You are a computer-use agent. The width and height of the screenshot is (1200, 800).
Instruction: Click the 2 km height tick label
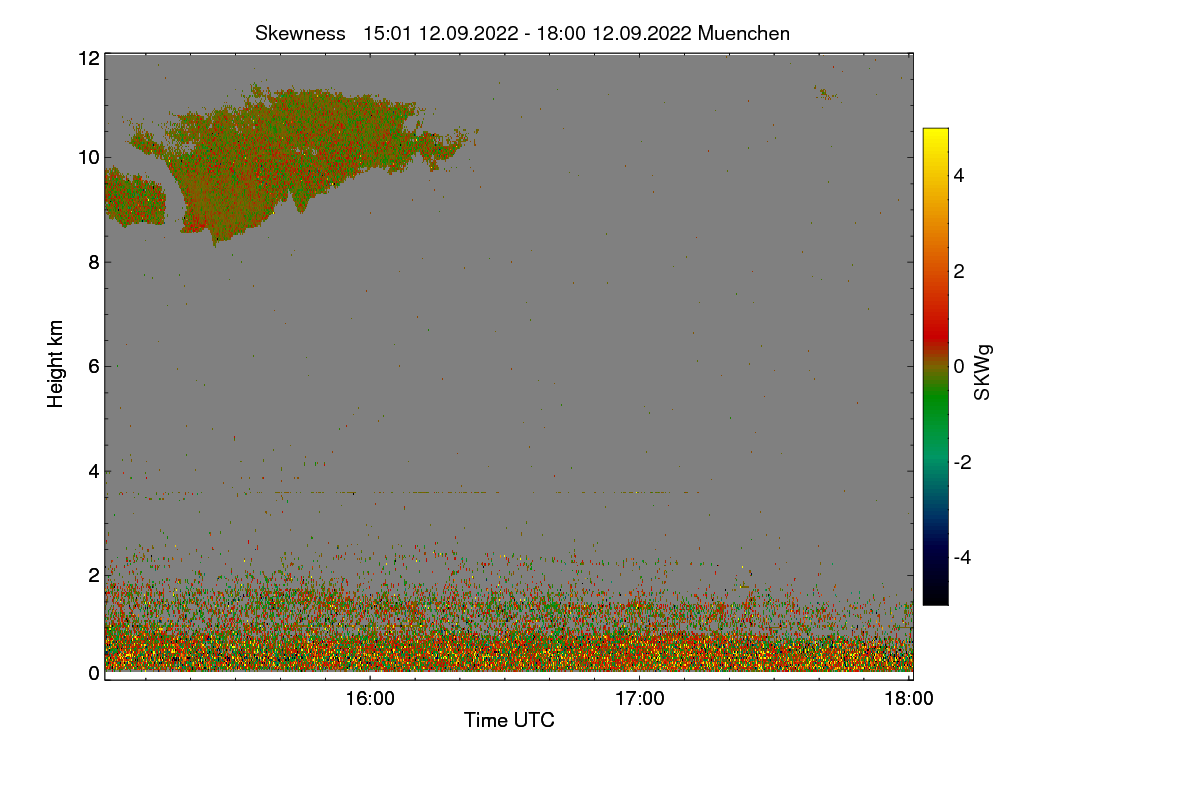(94, 575)
